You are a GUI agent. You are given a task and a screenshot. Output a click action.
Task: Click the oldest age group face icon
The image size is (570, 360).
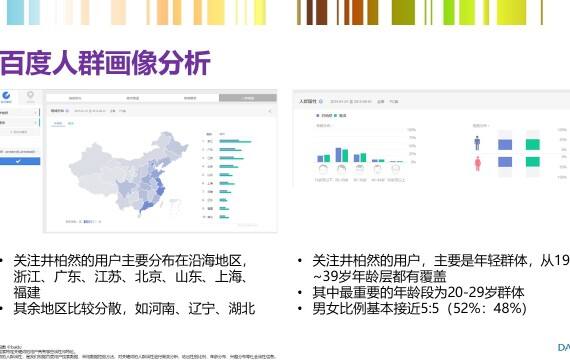tap(396, 169)
